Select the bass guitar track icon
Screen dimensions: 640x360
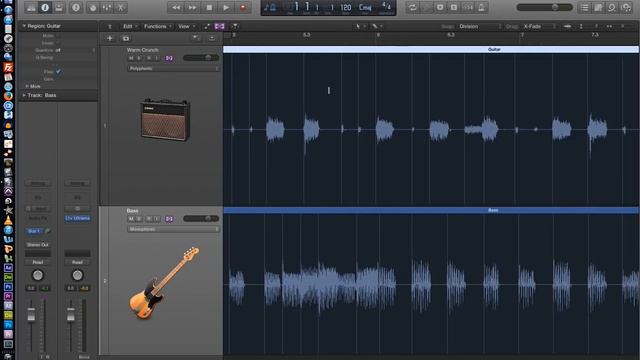(x=164, y=283)
